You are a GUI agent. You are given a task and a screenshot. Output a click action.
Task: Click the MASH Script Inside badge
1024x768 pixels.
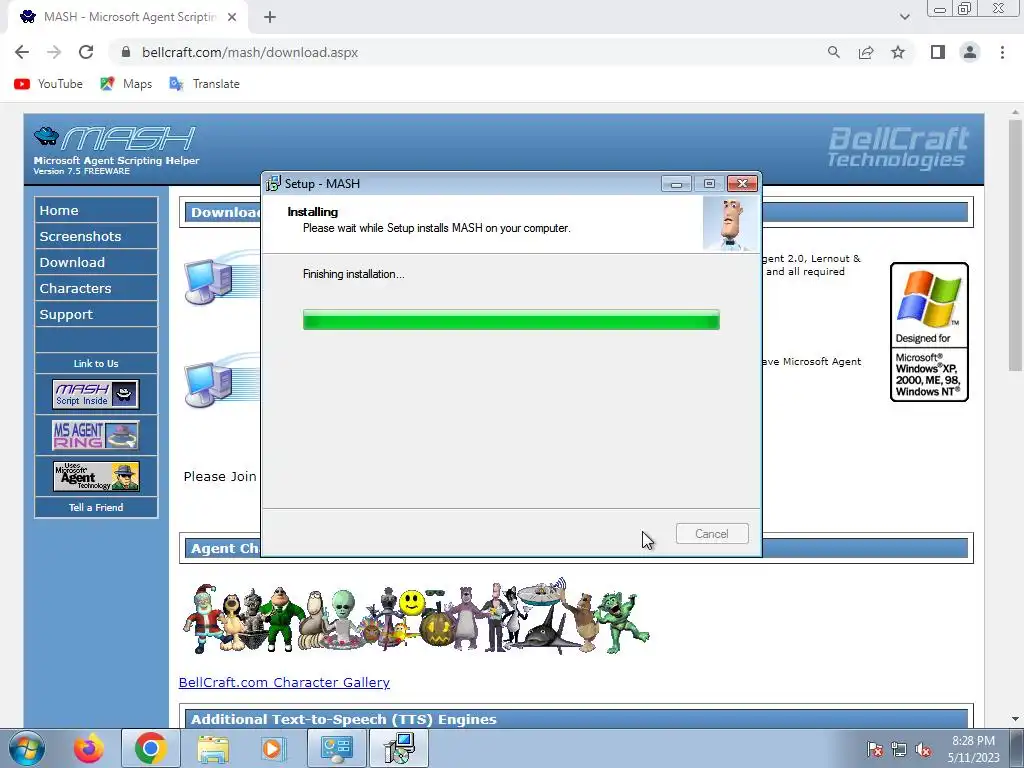(96, 394)
